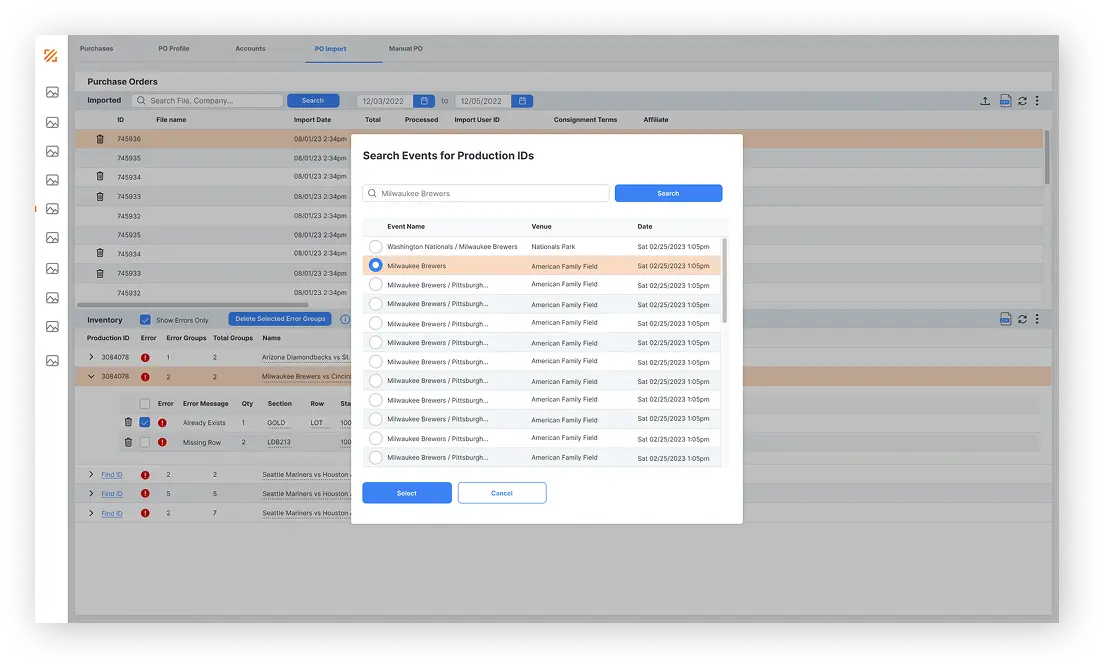Open the calendar for the 12/03/2022 date

tap(424, 101)
